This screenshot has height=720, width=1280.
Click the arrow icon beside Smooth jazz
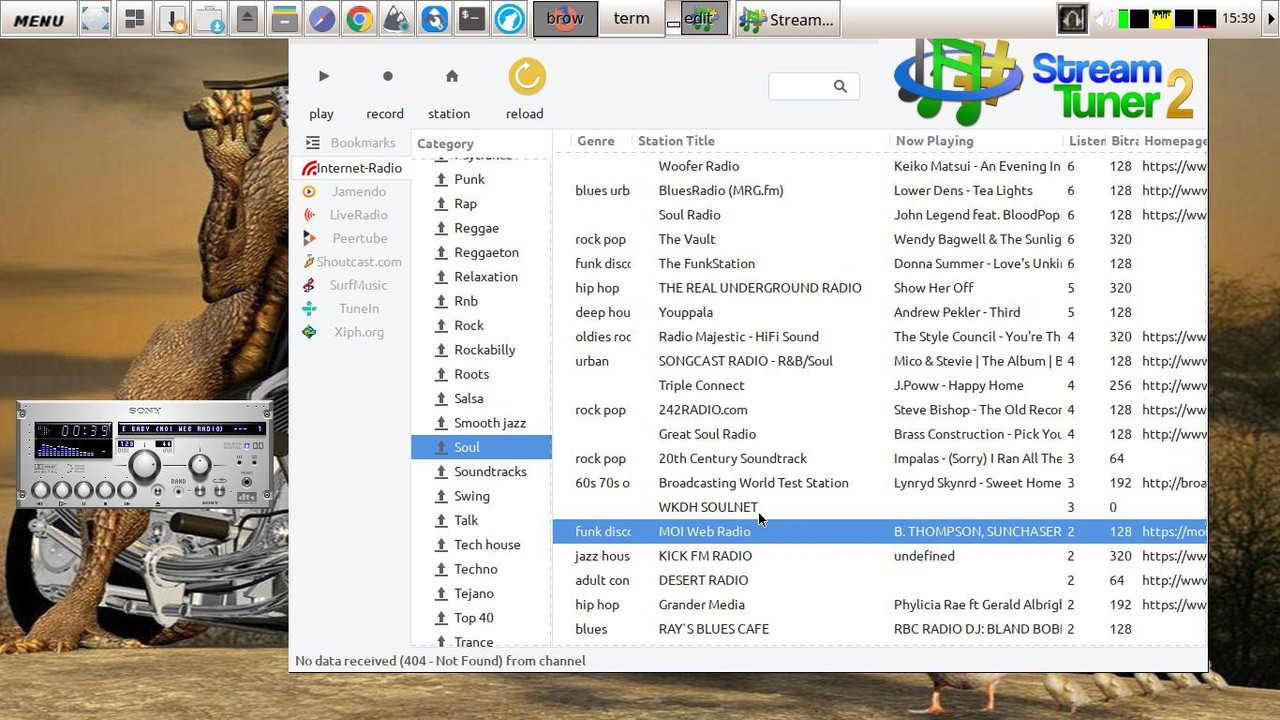click(x=441, y=423)
